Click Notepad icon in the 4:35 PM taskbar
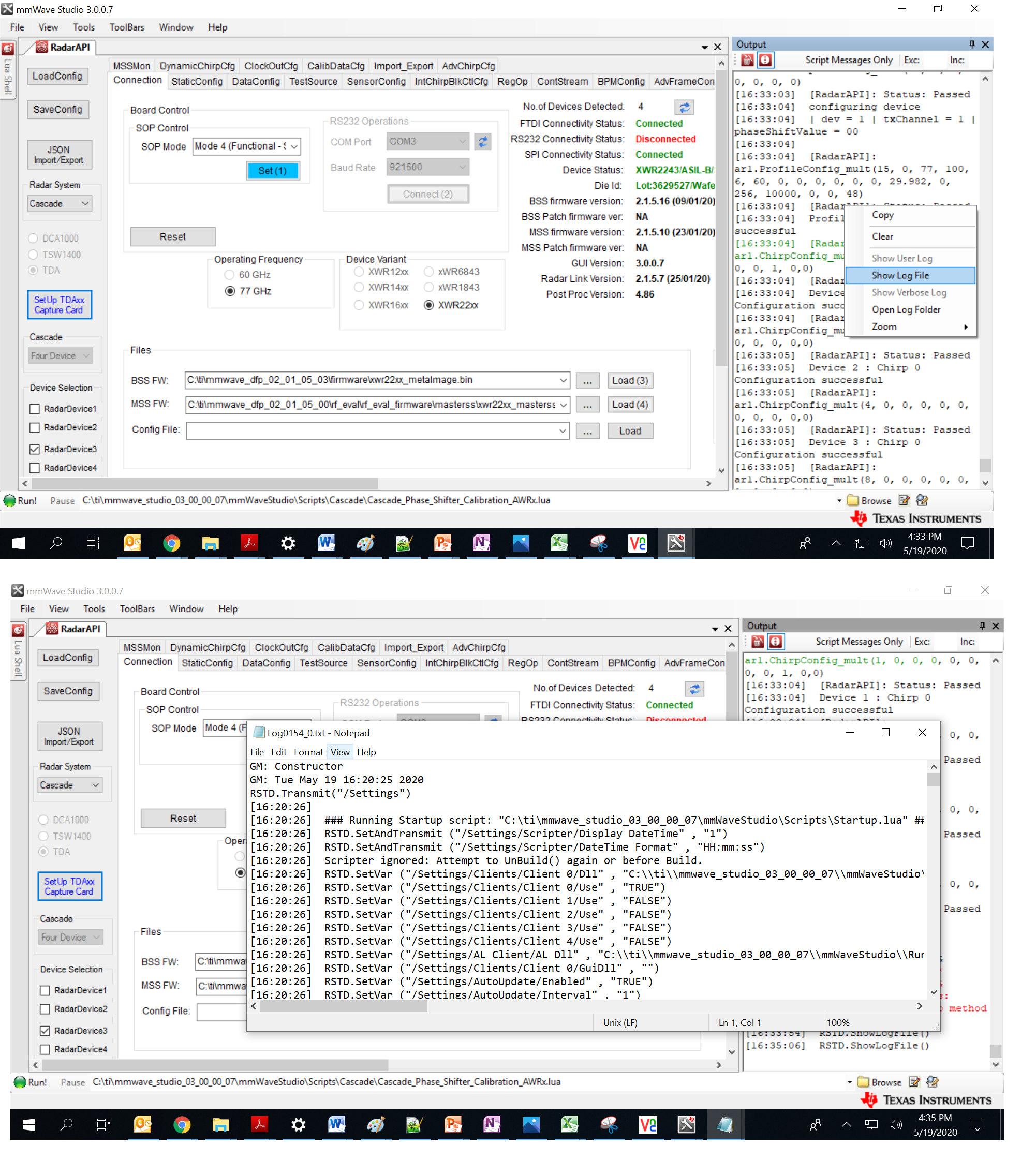Viewport: 1036px width, 1160px height. tap(724, 1124)
